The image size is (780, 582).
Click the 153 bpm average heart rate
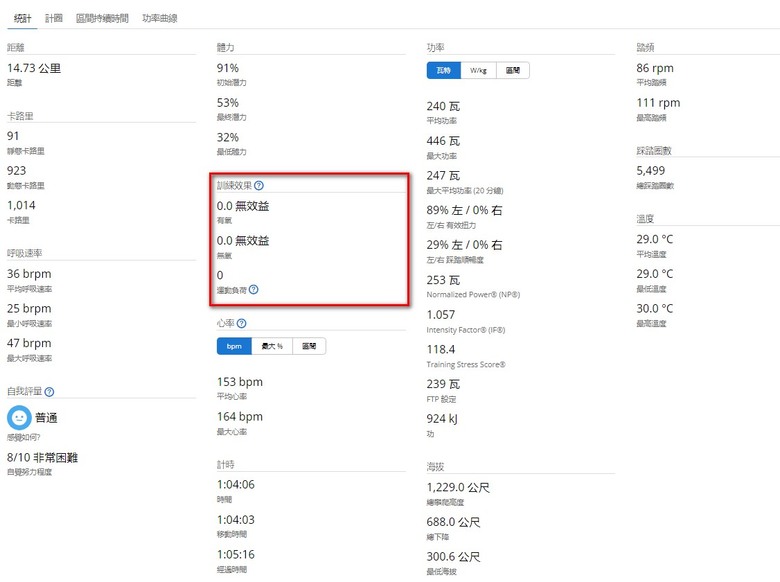[x=240, y=382]
